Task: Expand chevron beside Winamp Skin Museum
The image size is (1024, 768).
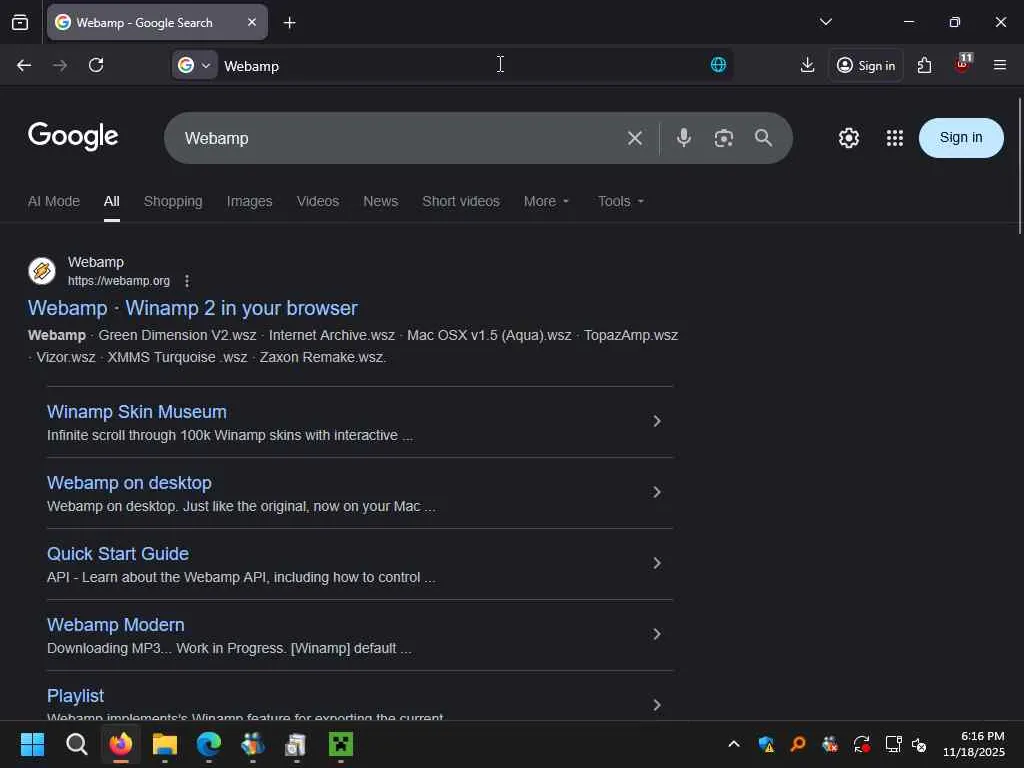Action: (x=657, y=421)
